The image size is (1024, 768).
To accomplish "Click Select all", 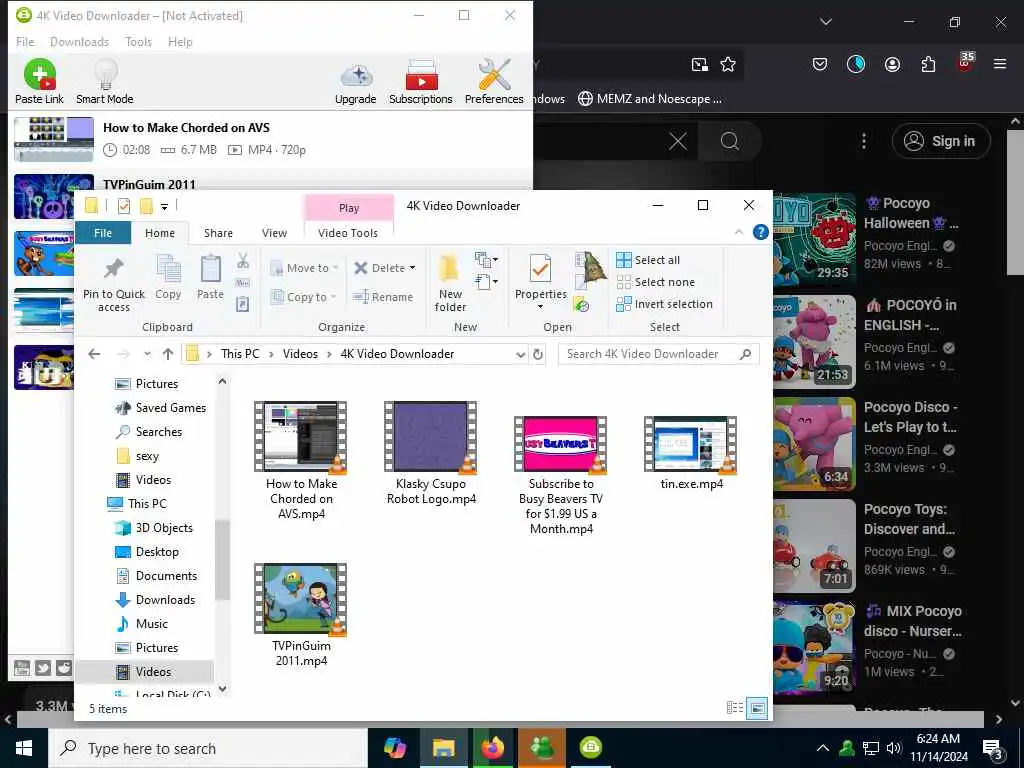I will pyautogui.click(x=648, y=260).
